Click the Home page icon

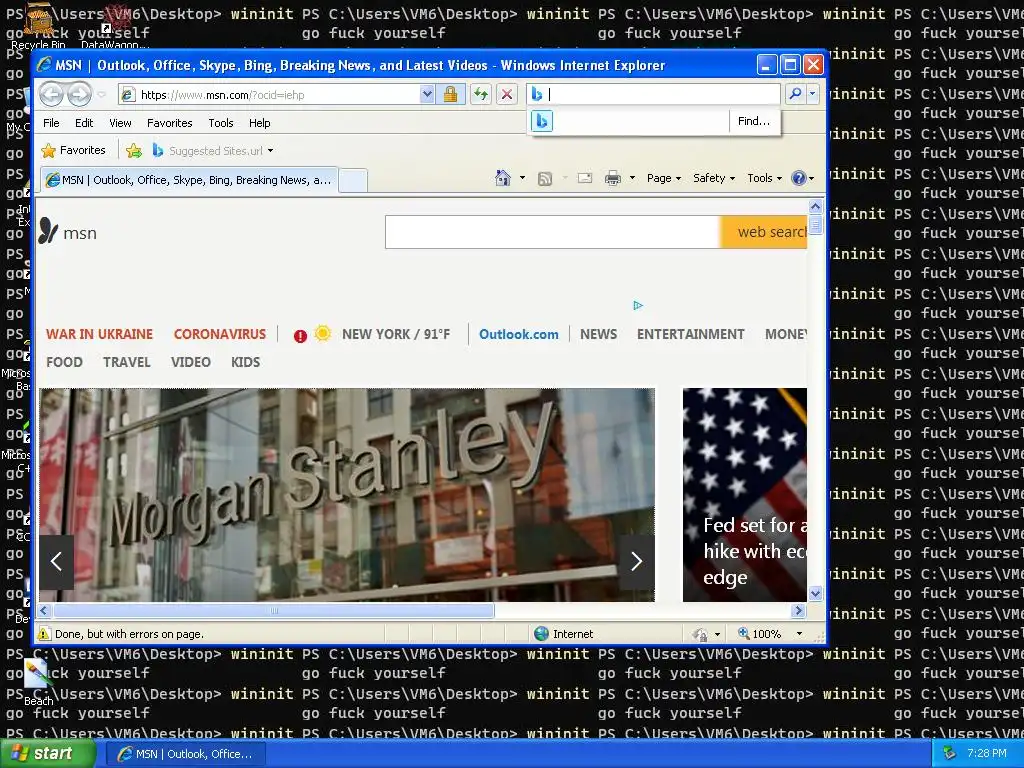(x=502, y=178)
